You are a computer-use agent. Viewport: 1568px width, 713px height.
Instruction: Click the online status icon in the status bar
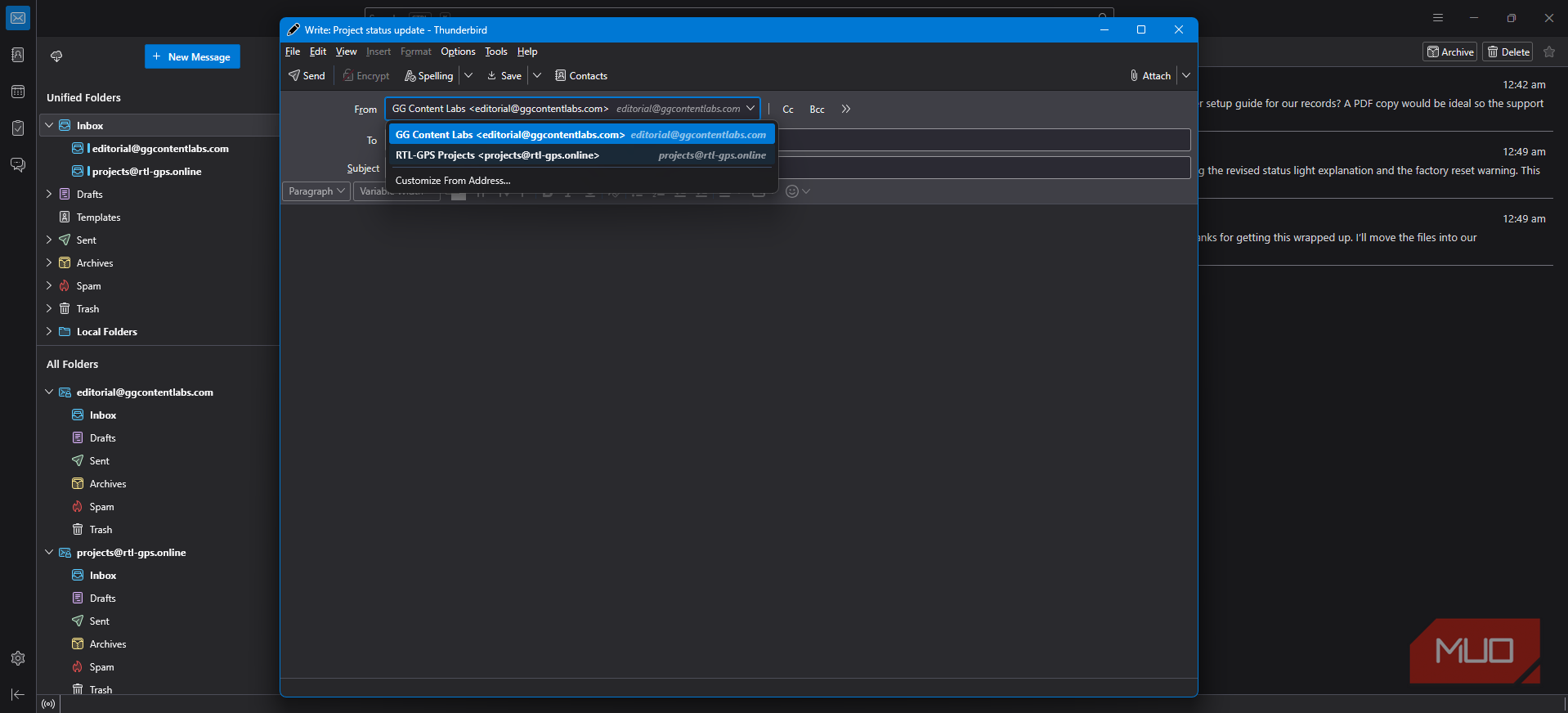click(x=48, y=704)
